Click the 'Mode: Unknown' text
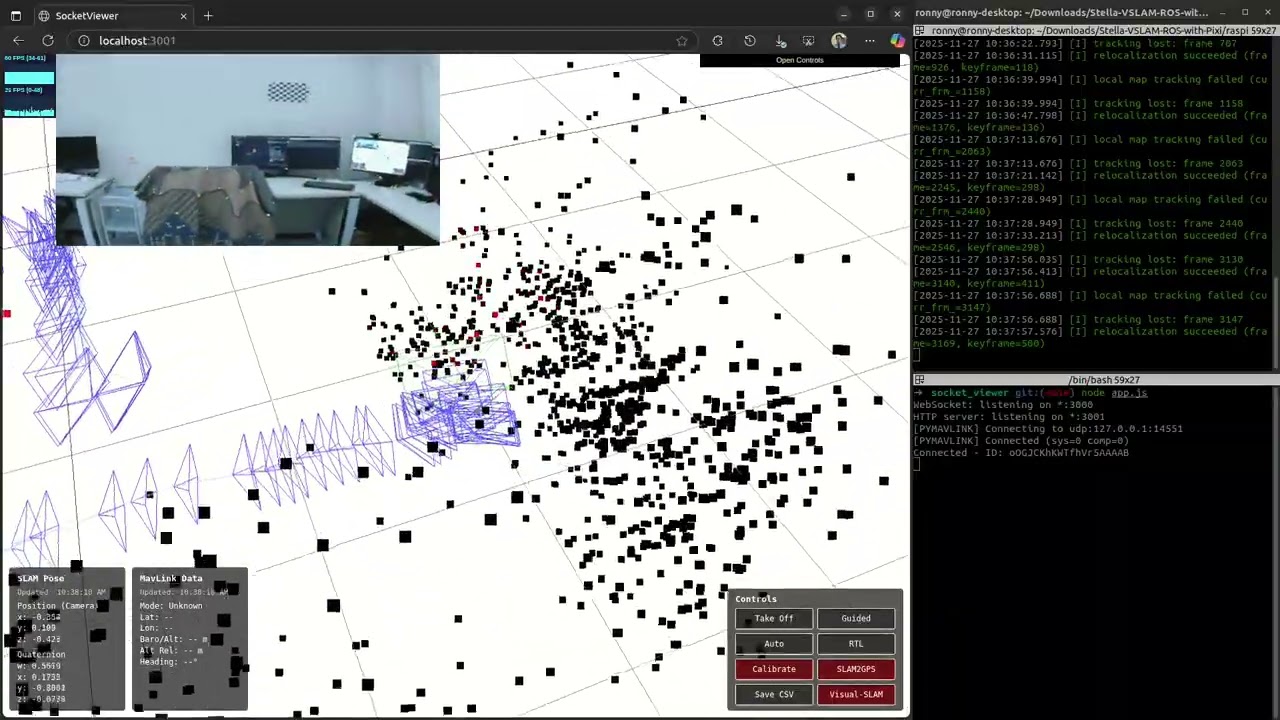Screen dimensions: 1280x720 171,606
